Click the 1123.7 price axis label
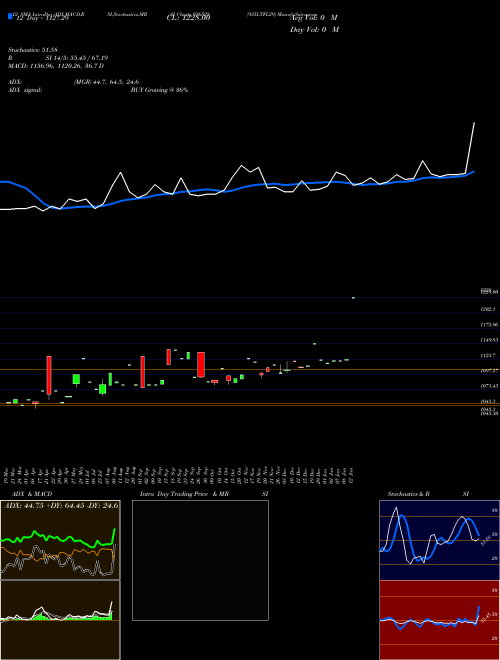 [489, 355]
